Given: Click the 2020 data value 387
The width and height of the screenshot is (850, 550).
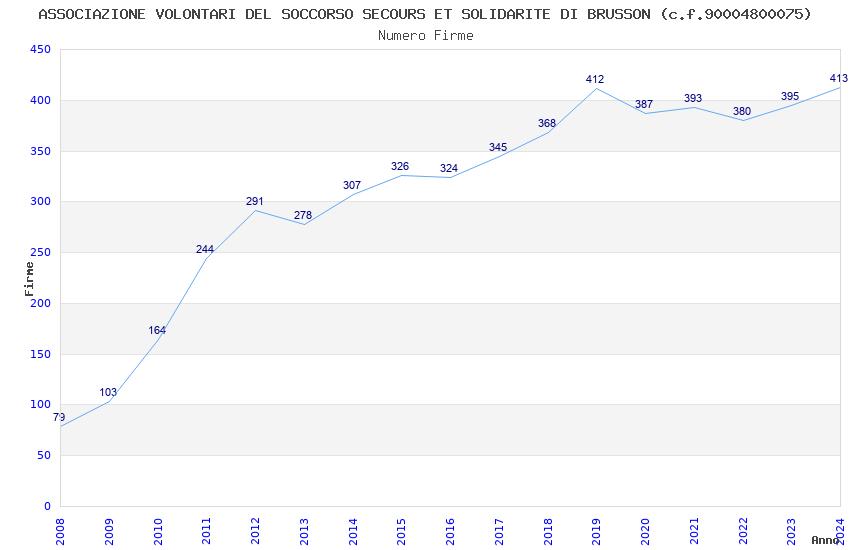Looking at the screenshot, I should (x=644, y=105).
